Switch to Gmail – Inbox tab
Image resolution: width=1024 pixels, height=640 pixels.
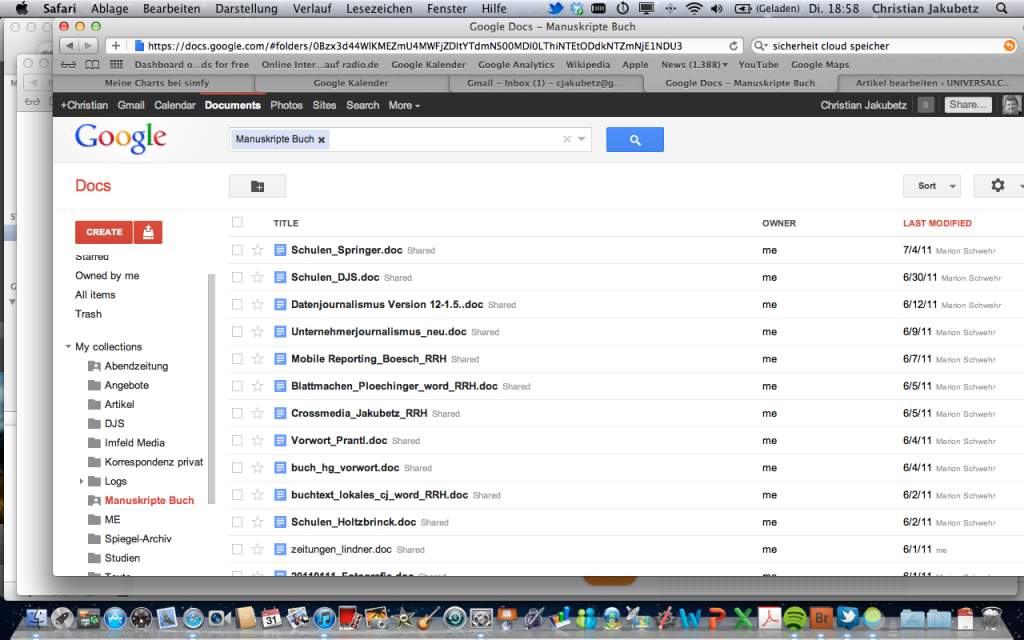click(545, 83)
